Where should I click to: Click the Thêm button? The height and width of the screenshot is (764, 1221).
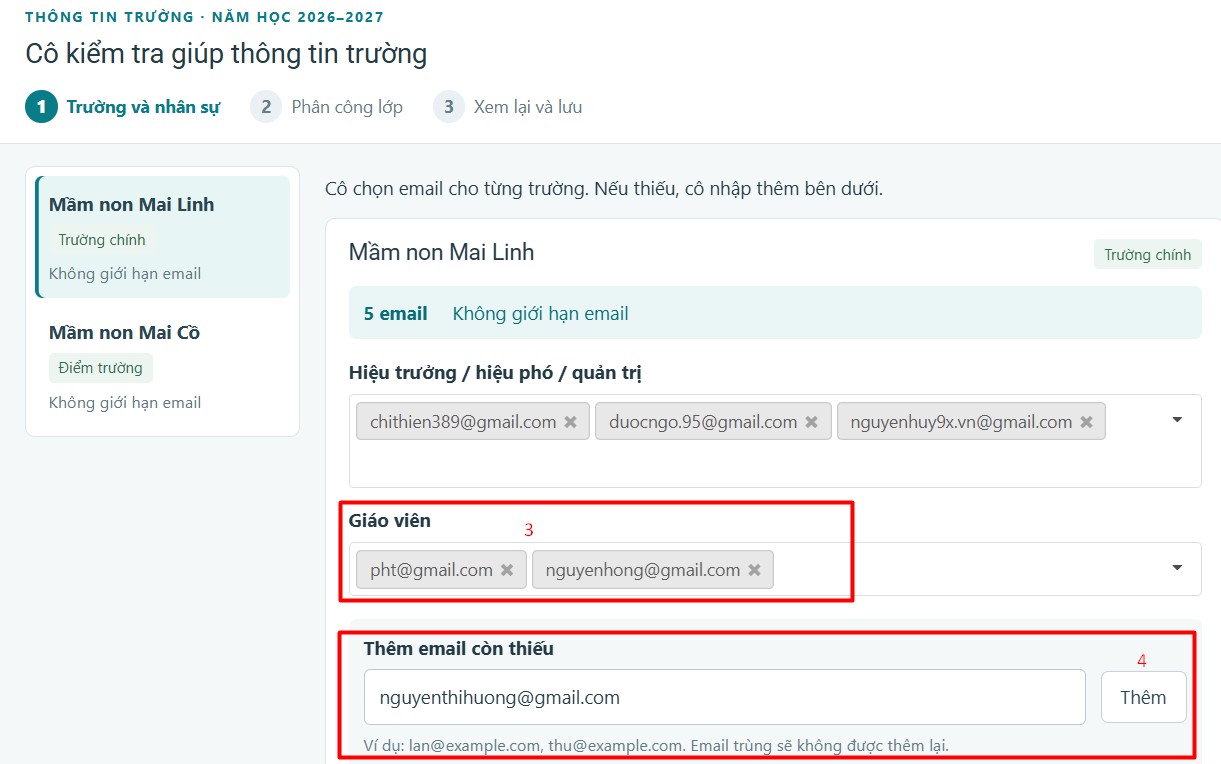(1143, 697)
